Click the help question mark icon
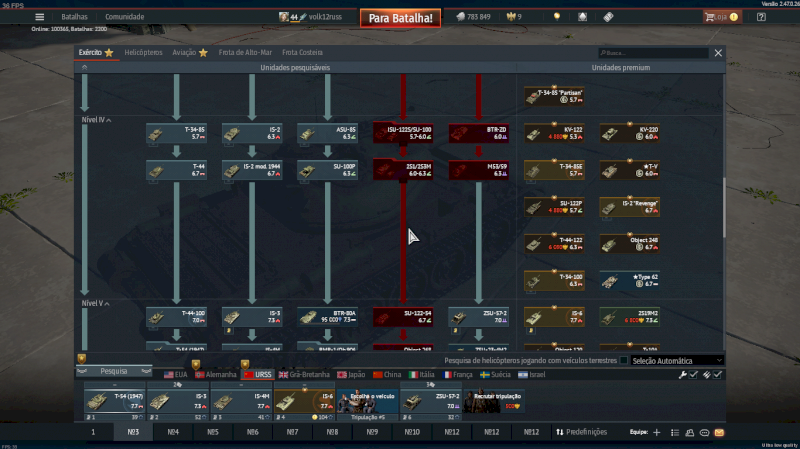This screenshot has width=800, height=449. pyautogui.click(x=761, y=17)
